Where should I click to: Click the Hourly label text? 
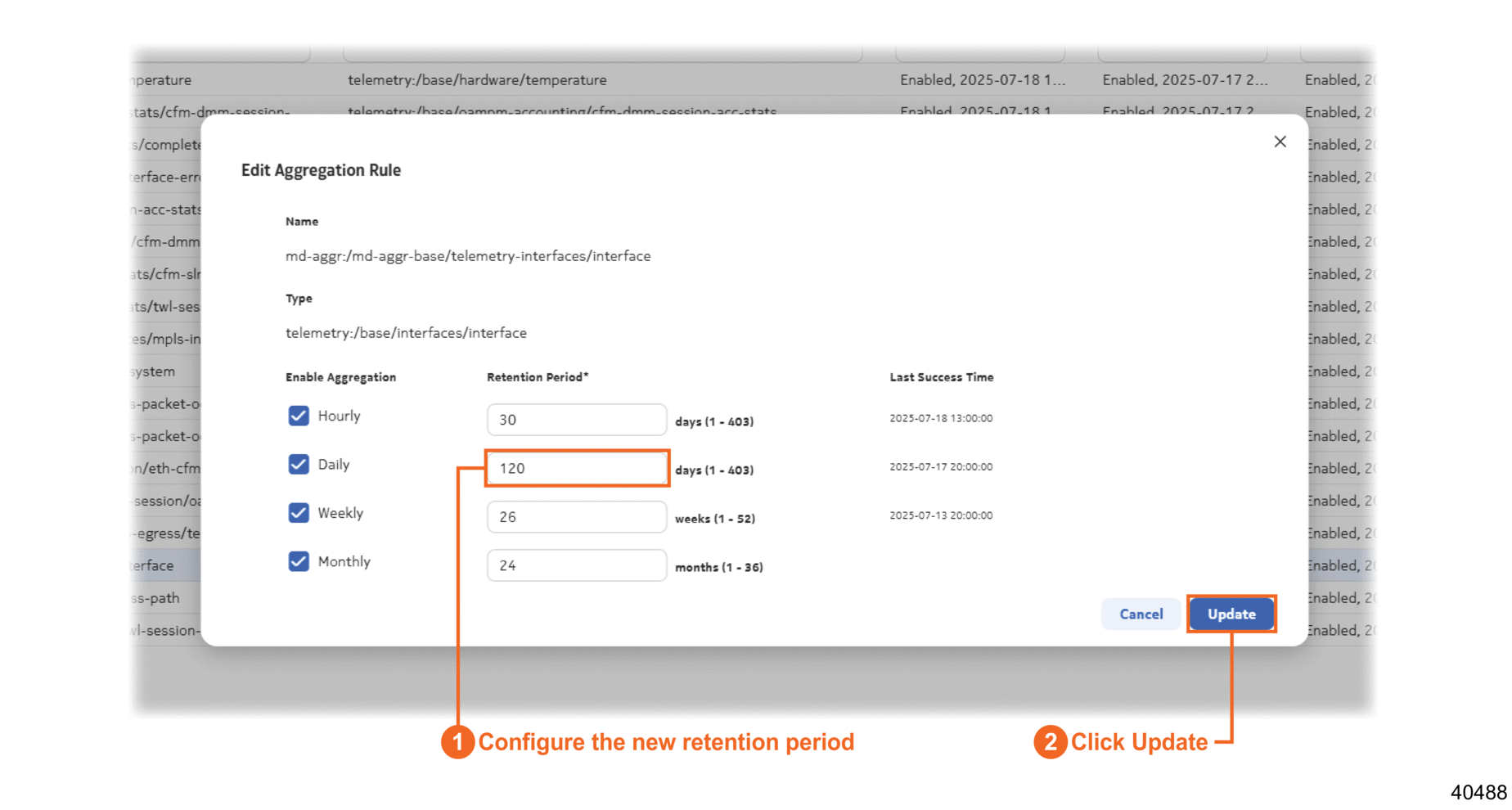coord(339,416)
